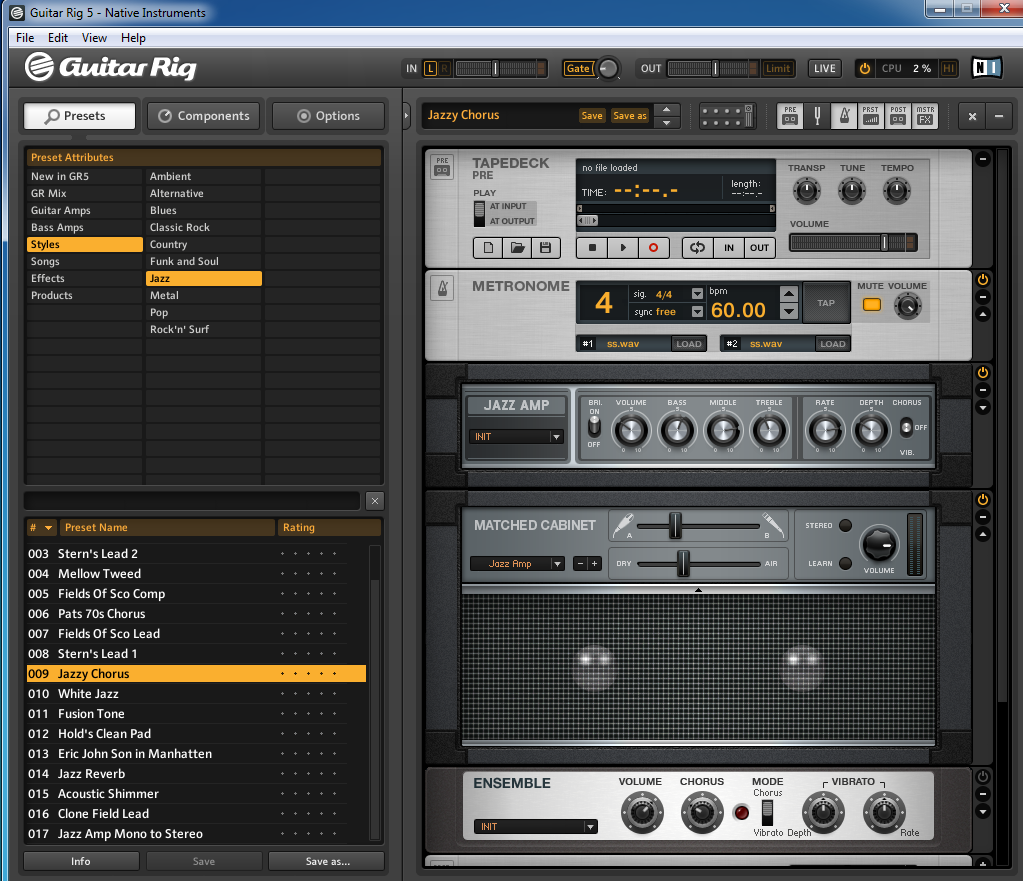Image resolution: width=1023 pixels, height=881 pixels.
Task: Open the File menu
Action: tap(25, 38)
